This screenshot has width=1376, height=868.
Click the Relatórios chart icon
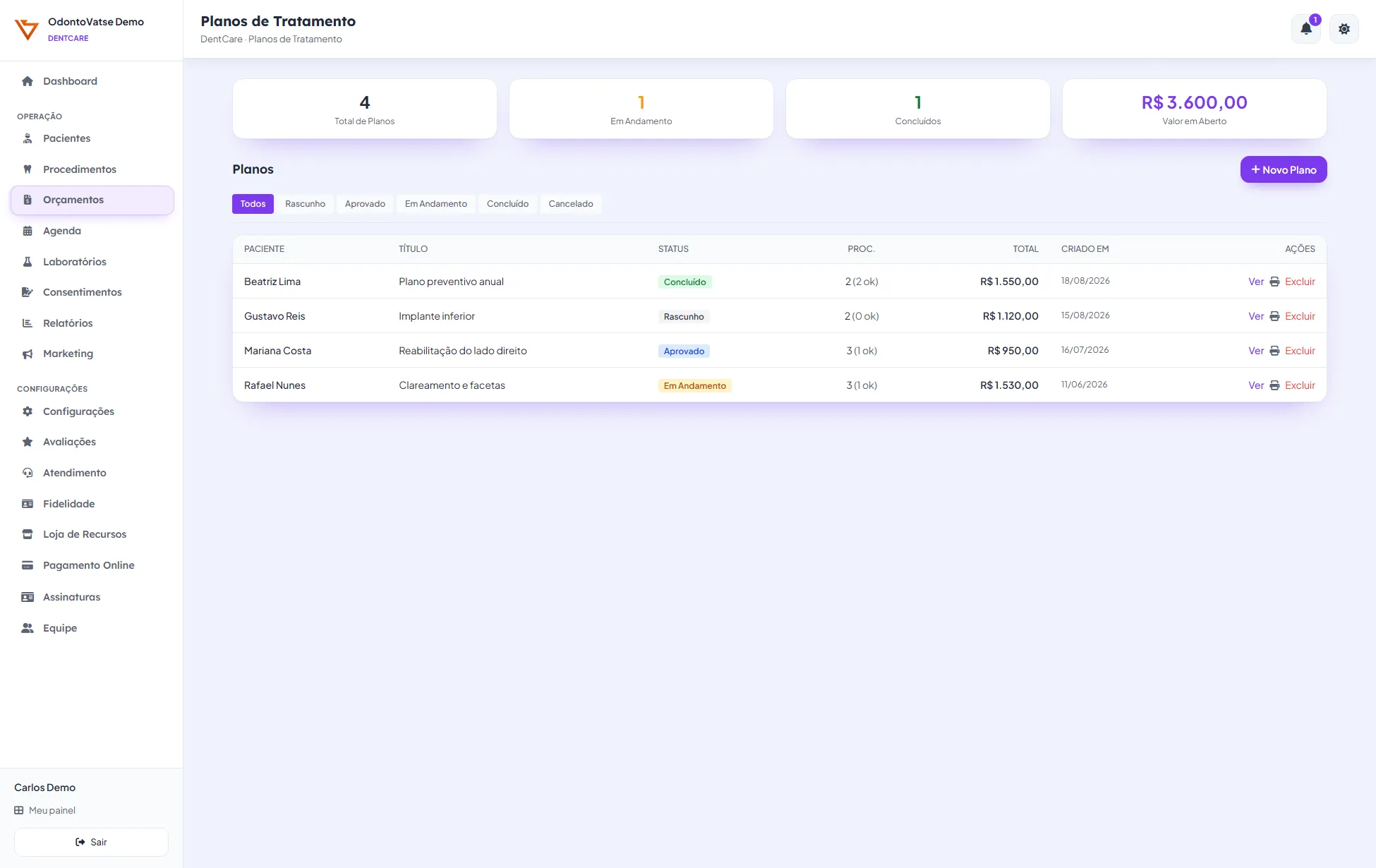point(28,323)
